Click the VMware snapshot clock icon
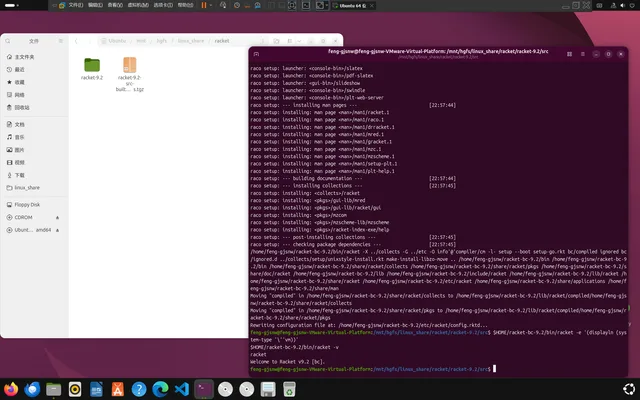The width and height of the screenshot is (640, 400). [x=237, y=5]
